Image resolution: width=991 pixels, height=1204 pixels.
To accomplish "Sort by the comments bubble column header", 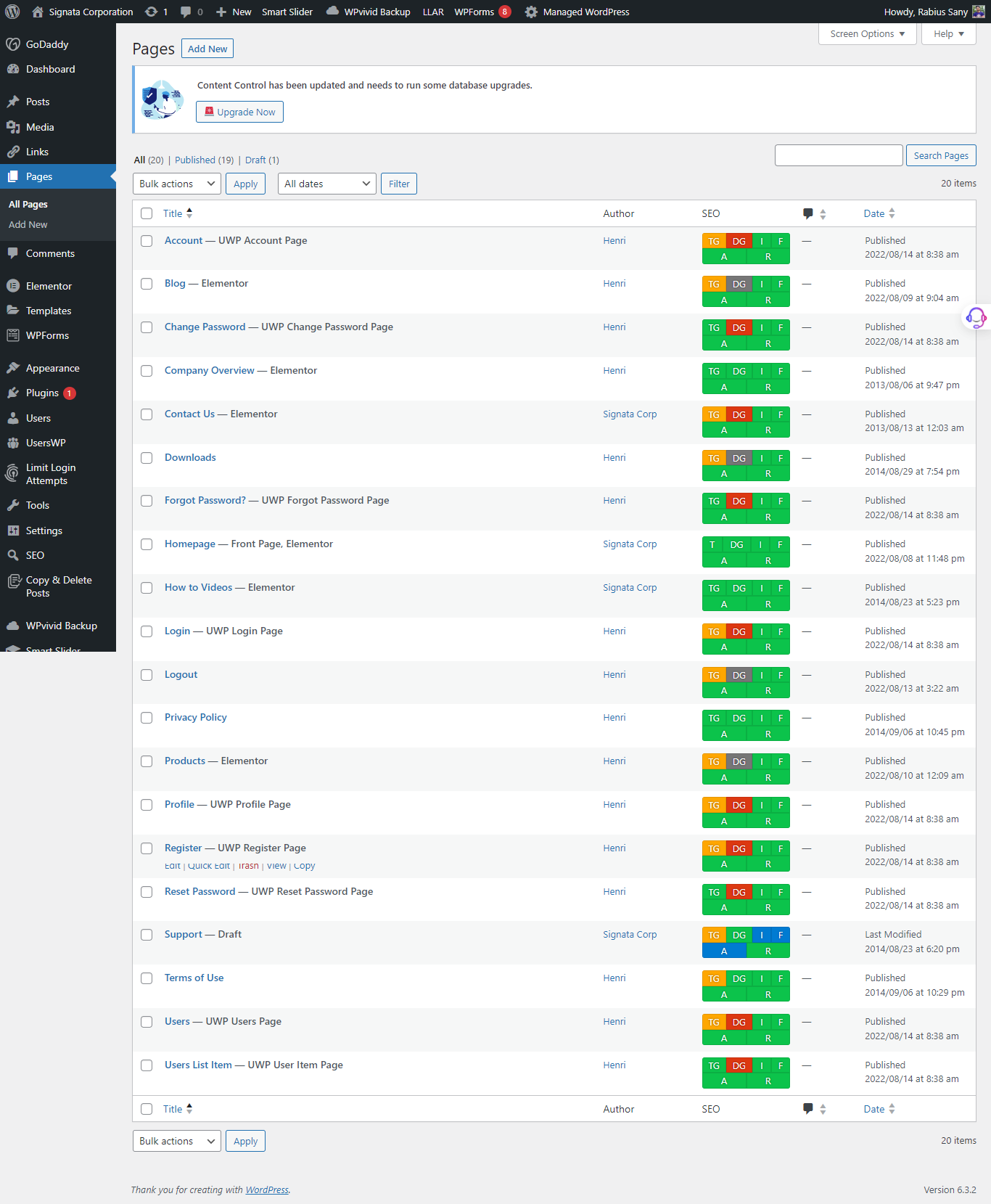I will (x=807, y=213).
